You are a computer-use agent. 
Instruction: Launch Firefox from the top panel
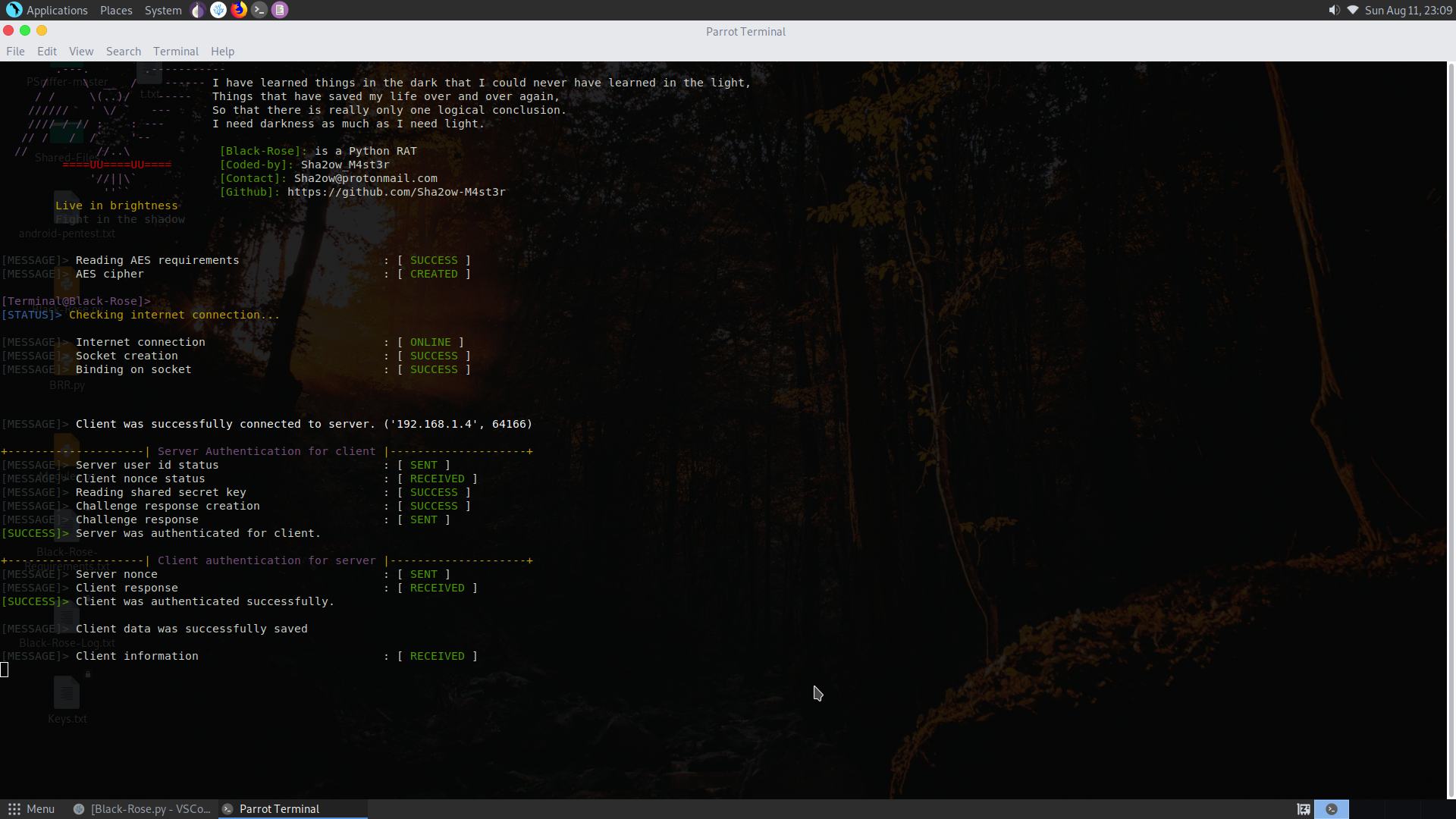pyautogui.click(x=239, y=10)
